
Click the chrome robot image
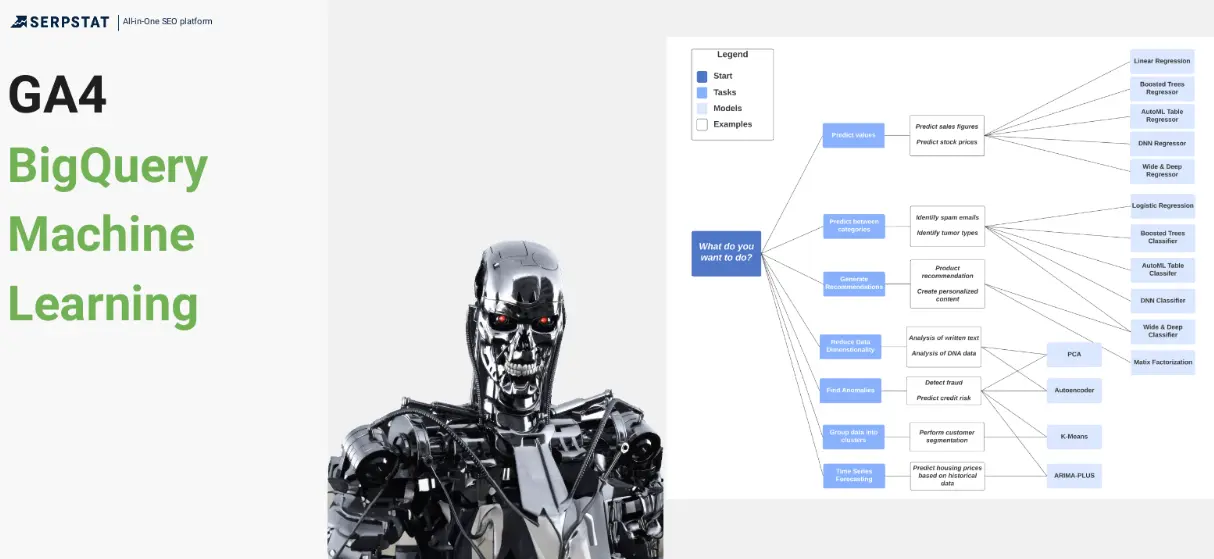pyautogui.click(x=496, y=400)
